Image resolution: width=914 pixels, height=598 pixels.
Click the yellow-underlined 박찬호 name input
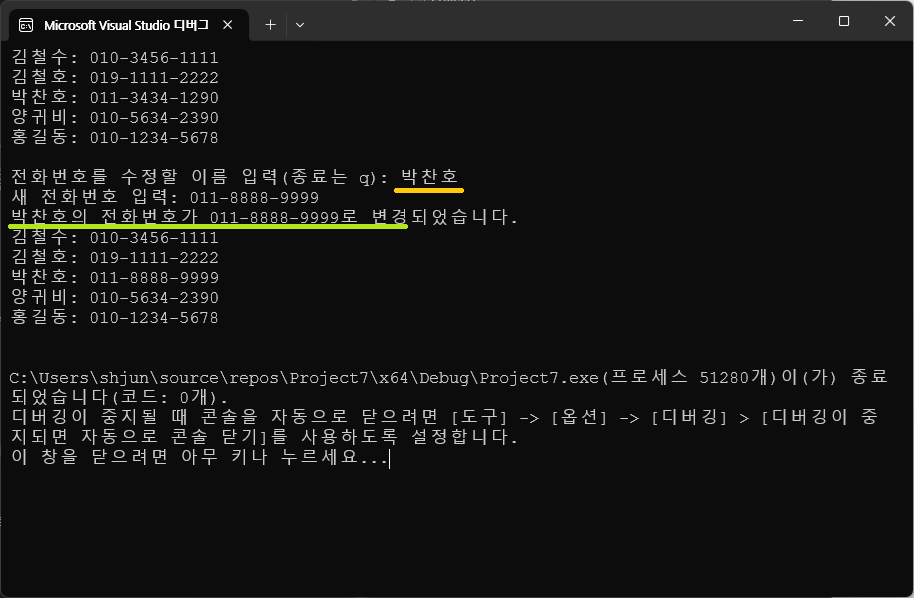[x=431, y=178]
